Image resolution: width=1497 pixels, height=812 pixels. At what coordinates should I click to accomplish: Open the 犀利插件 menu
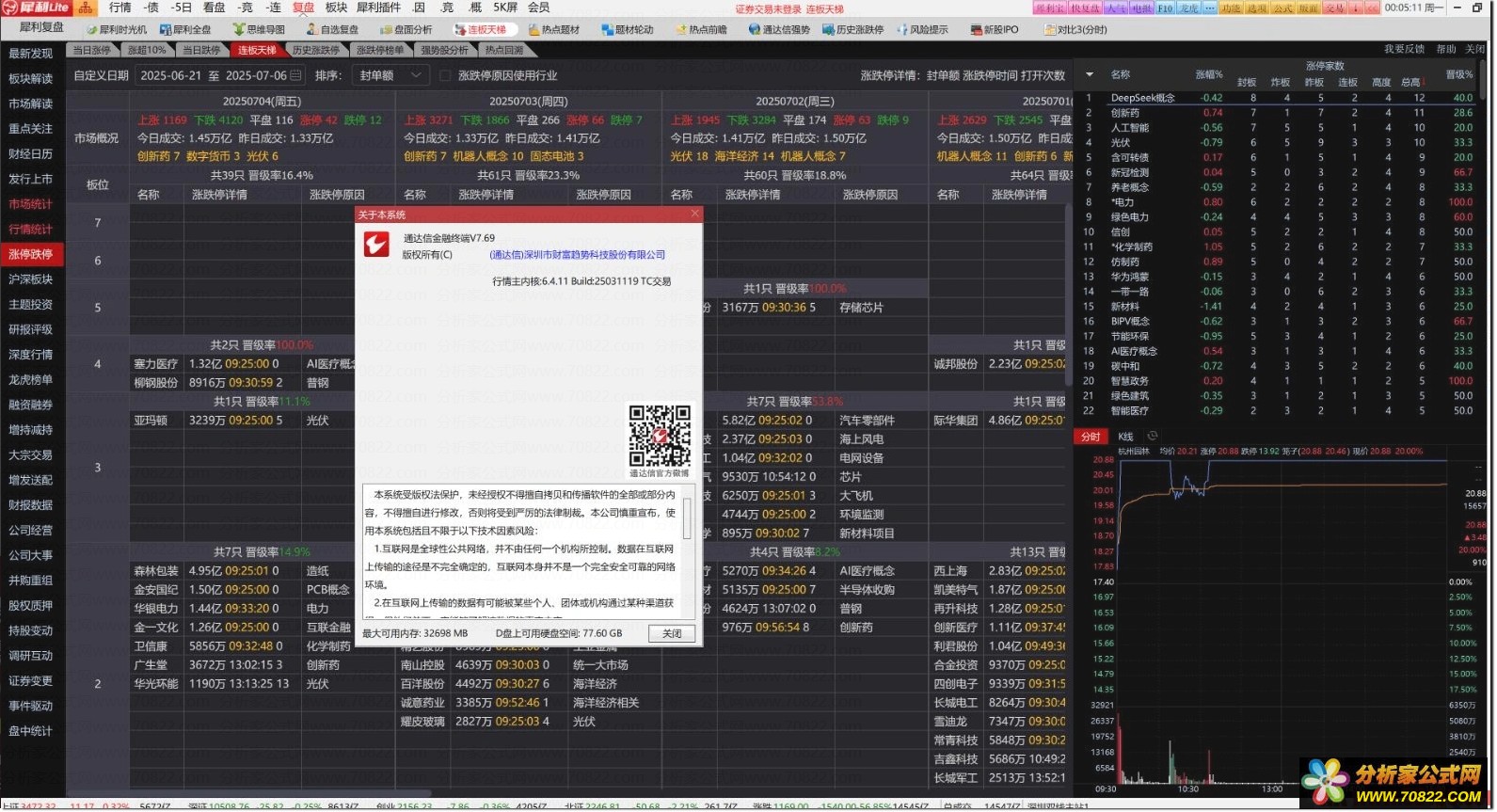pyautogui.click(x=379, y=8)
